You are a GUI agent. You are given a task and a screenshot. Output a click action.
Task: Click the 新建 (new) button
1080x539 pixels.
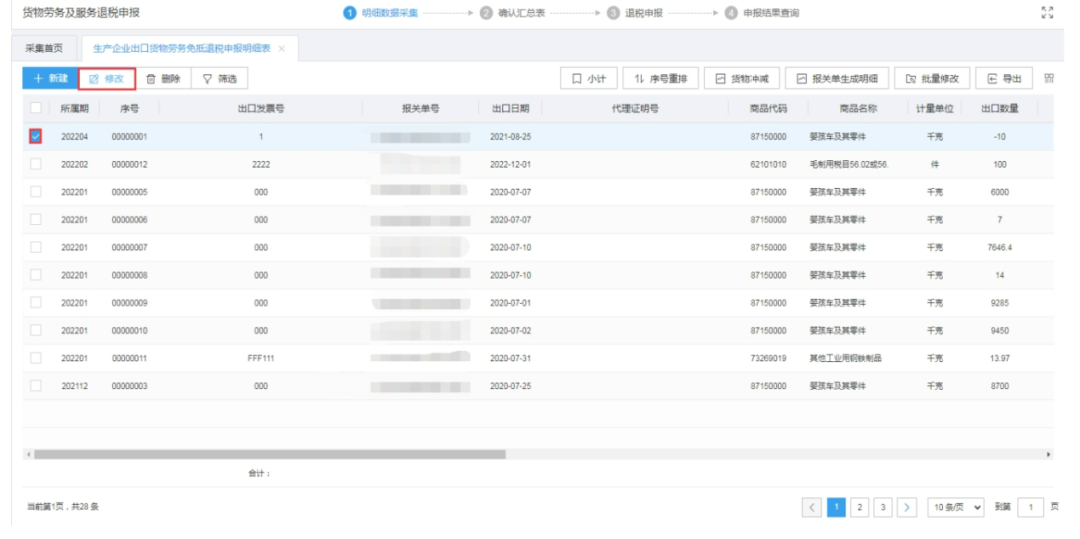(x=50, y=78)
